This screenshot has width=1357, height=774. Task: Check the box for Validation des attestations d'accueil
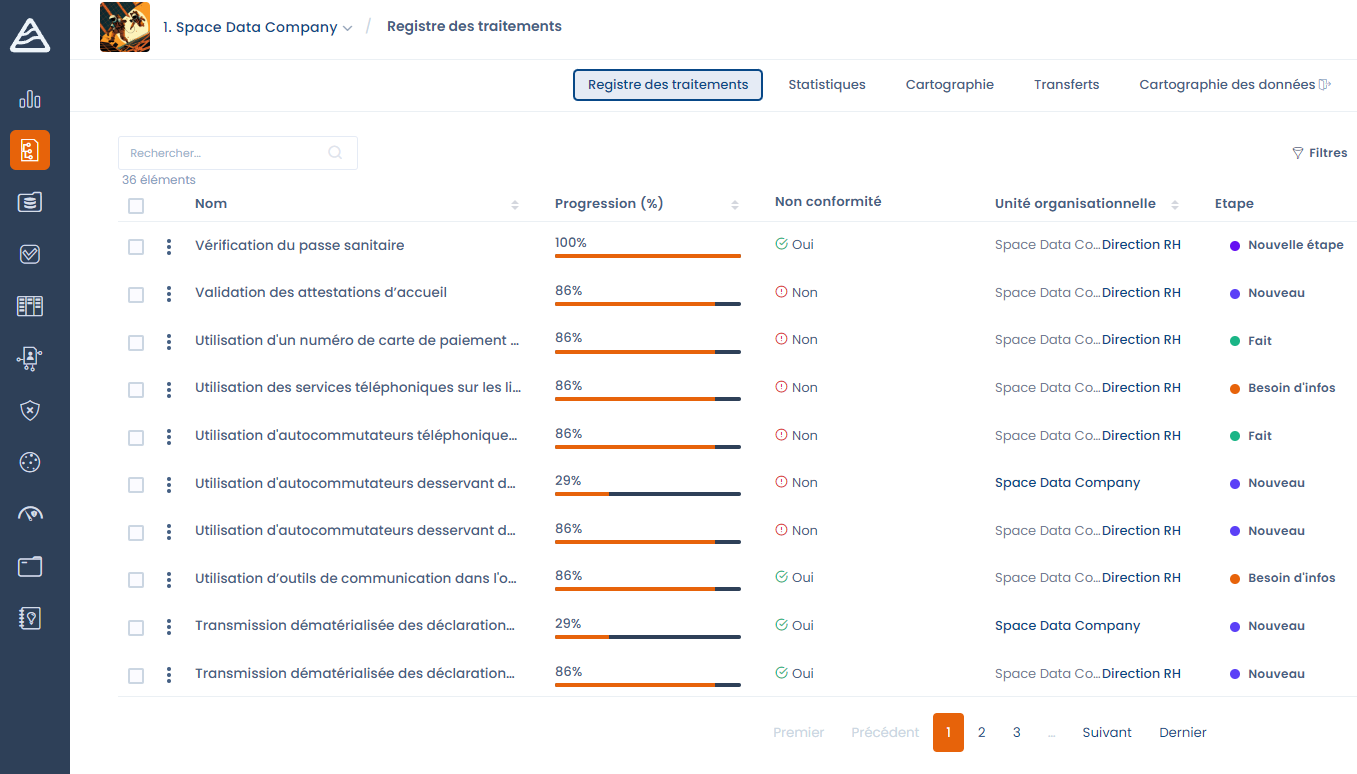coord(136,295)
